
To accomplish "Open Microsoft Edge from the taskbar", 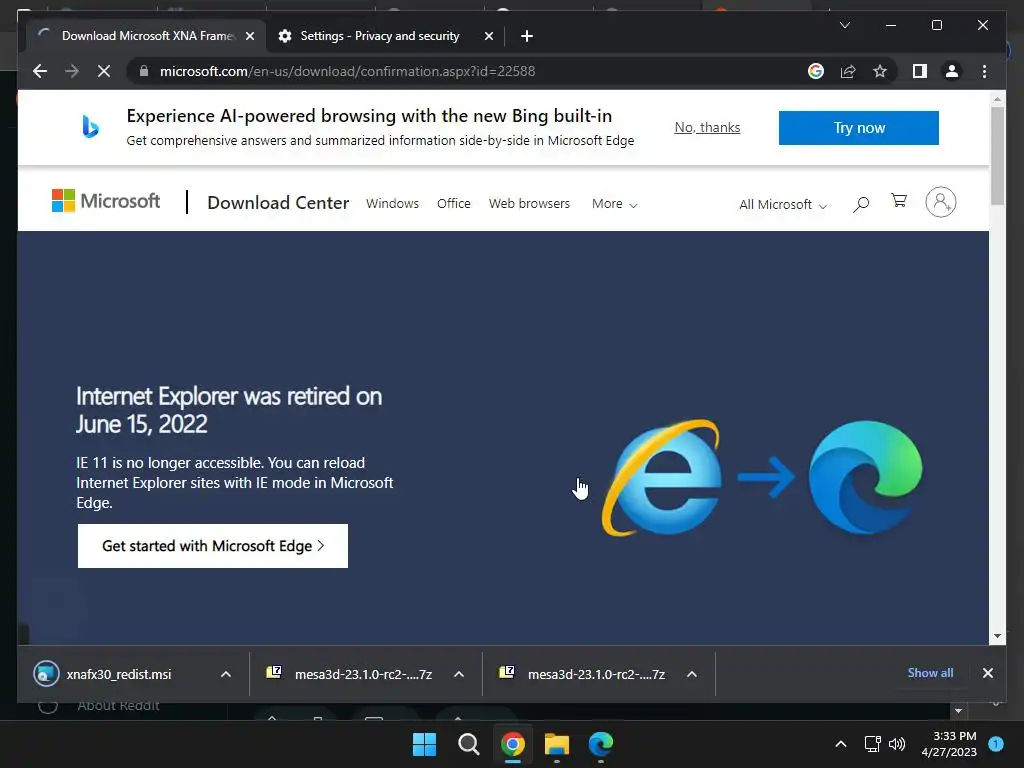I will point(601,744).
